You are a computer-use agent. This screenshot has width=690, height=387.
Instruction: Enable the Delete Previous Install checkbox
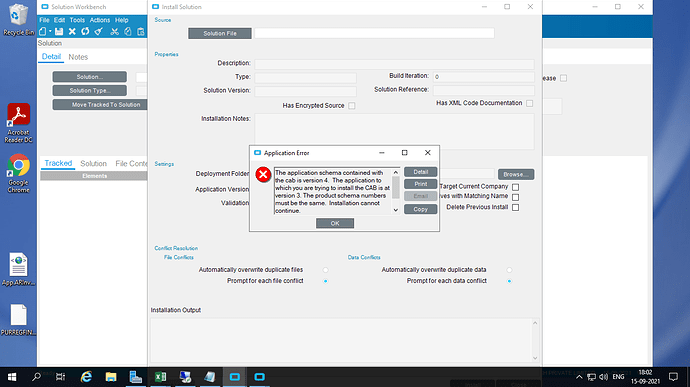(x=515, y=207)
